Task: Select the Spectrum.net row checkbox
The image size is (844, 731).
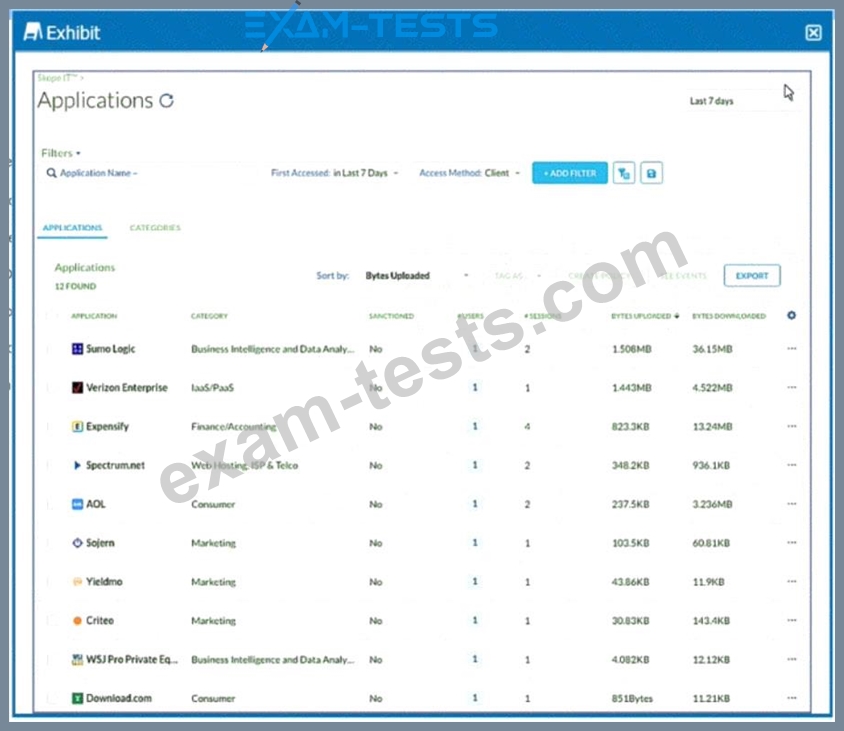Action: [52, 466]
